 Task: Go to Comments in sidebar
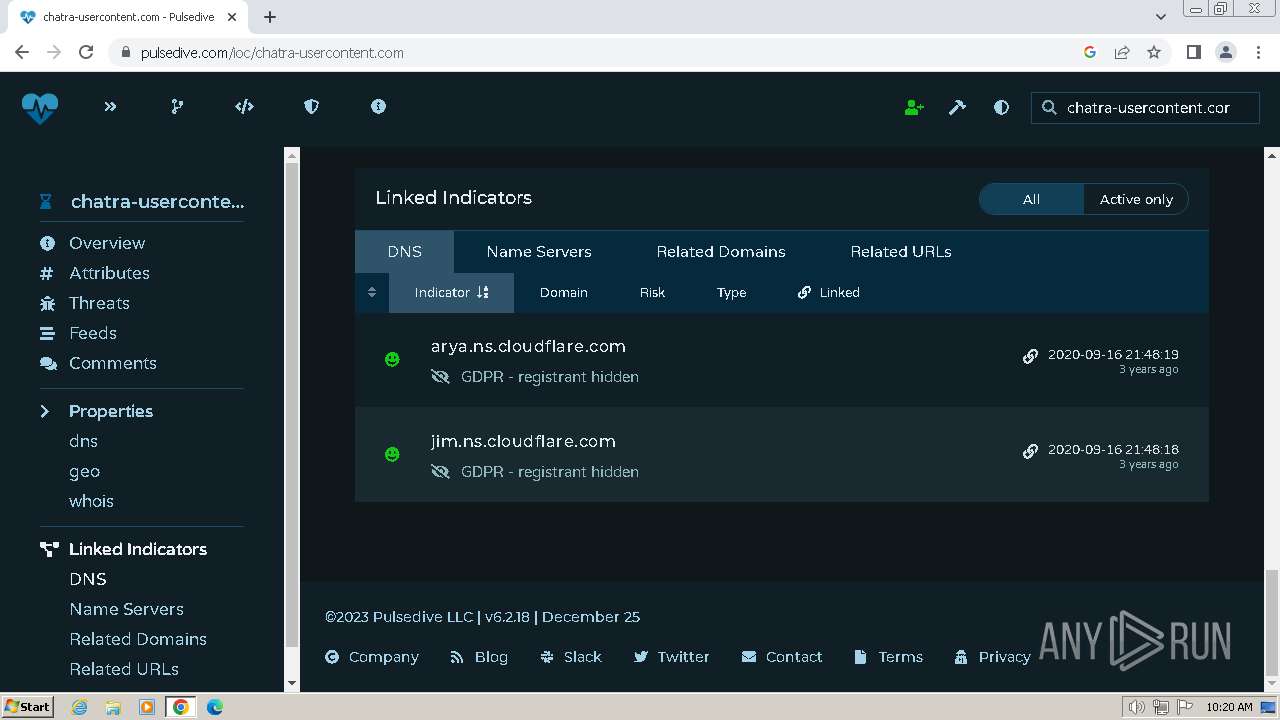113,363
